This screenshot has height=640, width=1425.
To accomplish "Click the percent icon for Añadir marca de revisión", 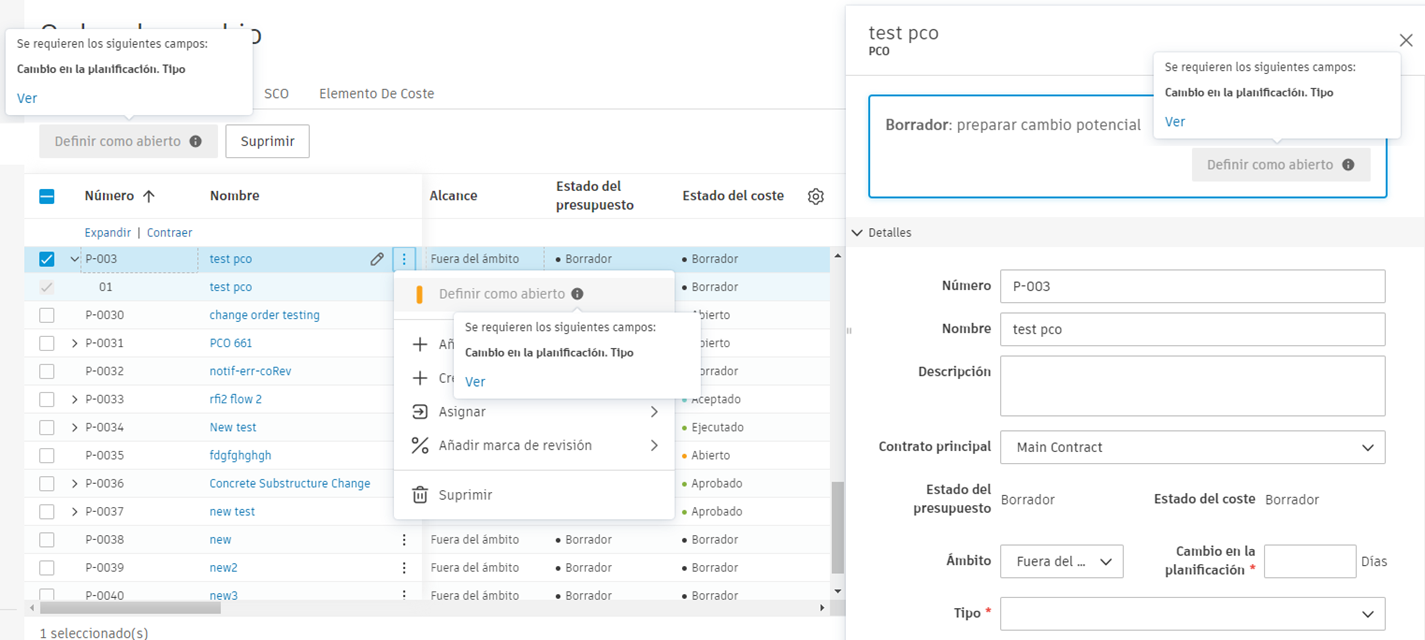I will (420, 446).
